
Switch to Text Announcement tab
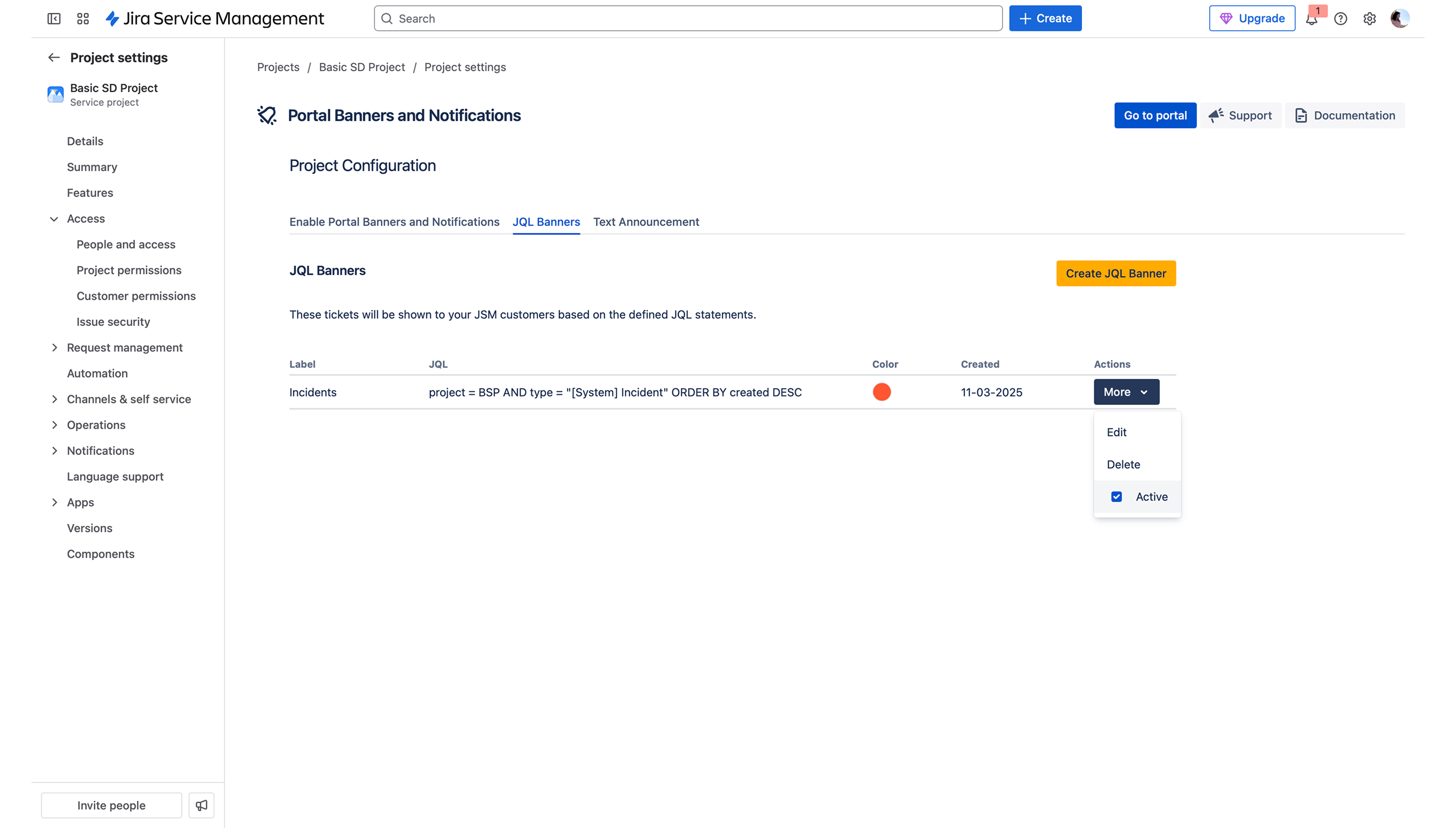point(646,222)
